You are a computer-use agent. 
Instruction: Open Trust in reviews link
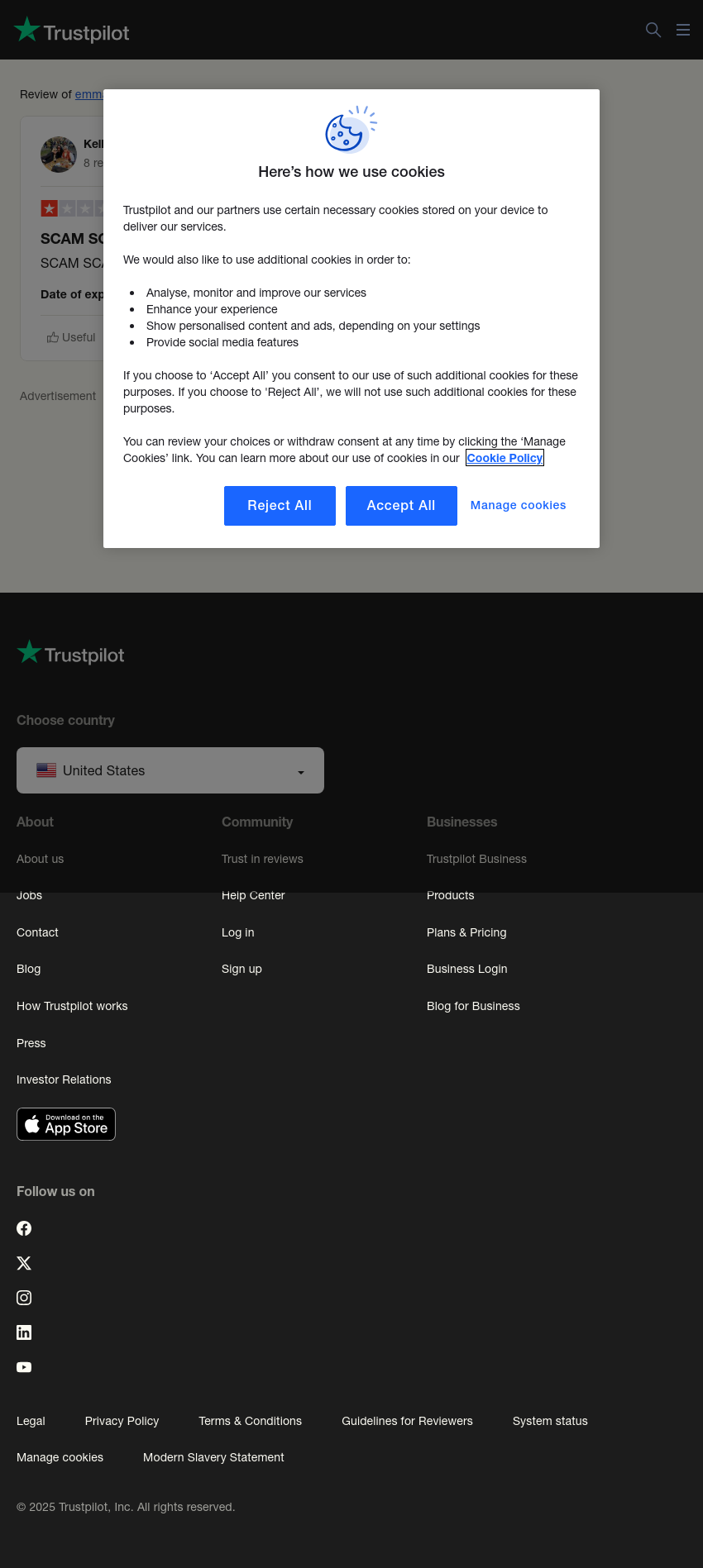262,859
